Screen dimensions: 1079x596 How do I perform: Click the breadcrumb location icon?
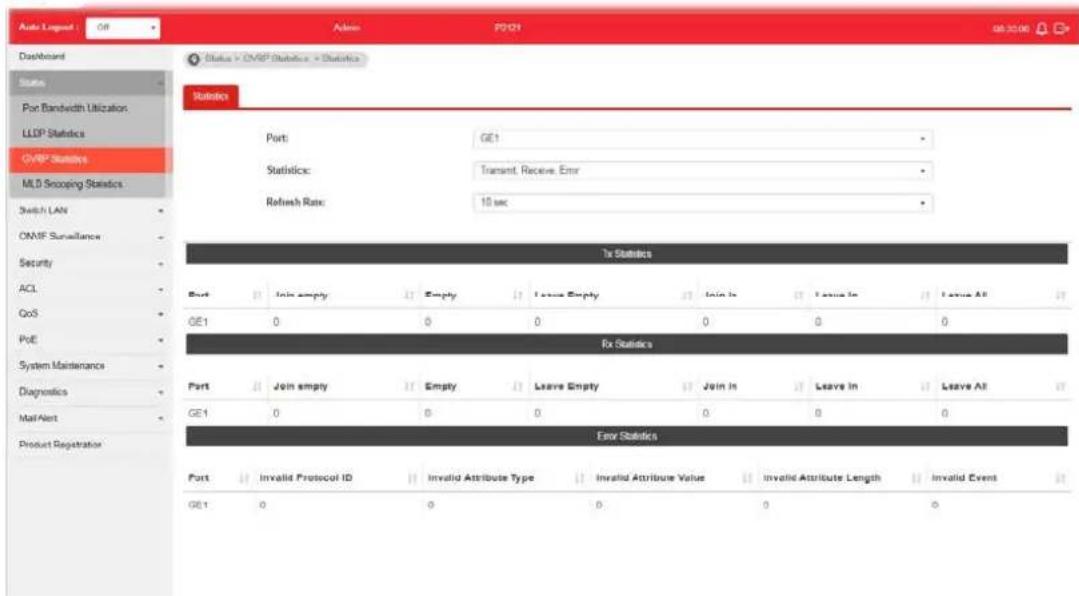point(194,59)
